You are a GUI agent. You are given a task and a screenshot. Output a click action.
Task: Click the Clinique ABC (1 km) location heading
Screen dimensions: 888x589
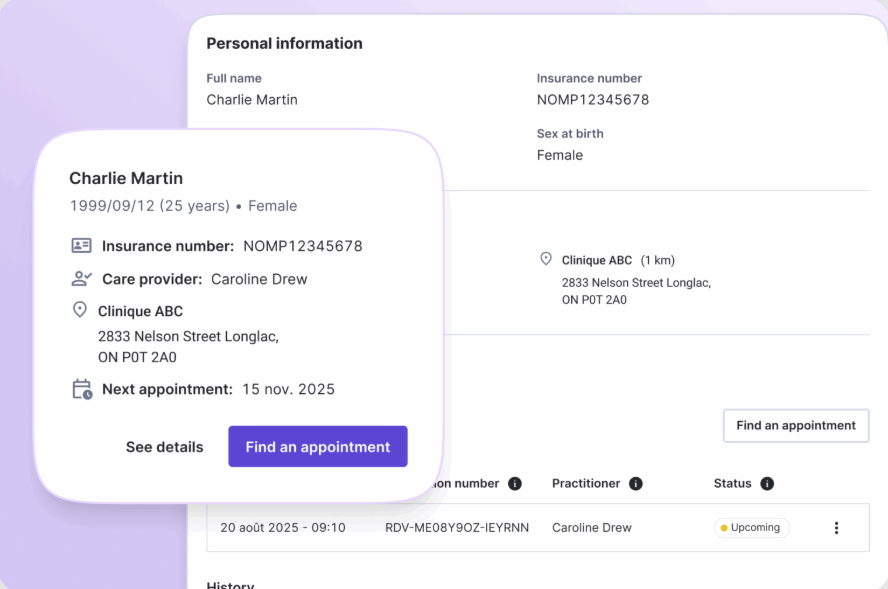coord(618,261)
